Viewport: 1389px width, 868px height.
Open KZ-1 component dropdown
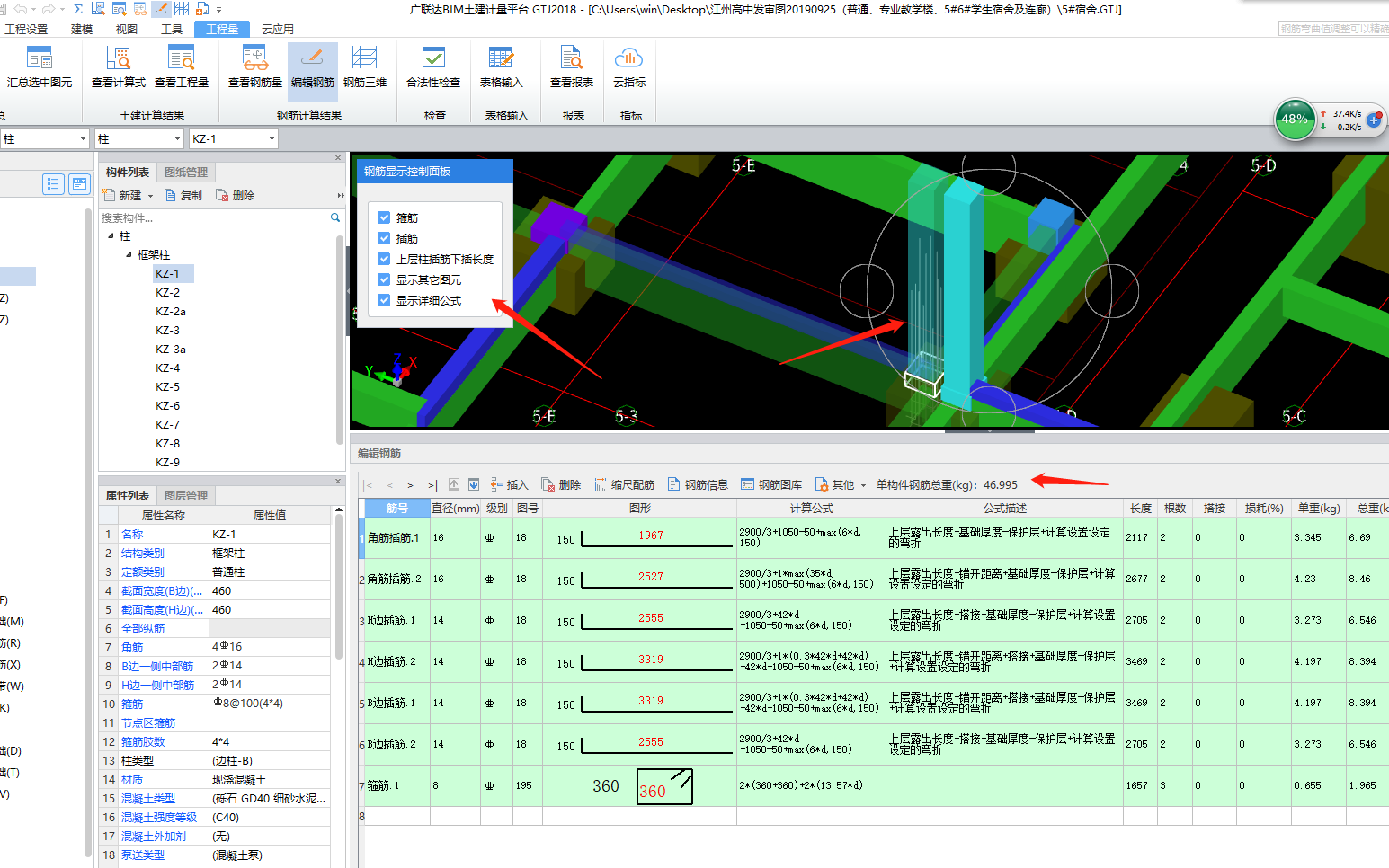[272, 138]
